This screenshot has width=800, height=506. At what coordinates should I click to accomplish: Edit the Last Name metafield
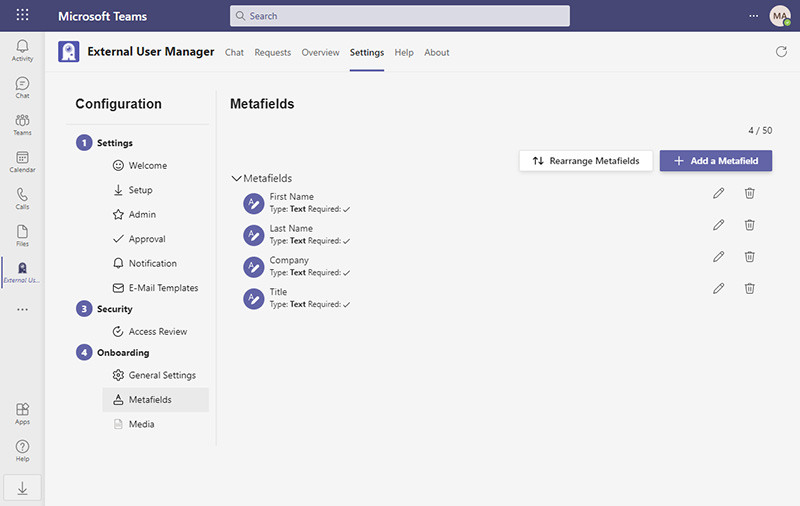(x=718, y=225)
